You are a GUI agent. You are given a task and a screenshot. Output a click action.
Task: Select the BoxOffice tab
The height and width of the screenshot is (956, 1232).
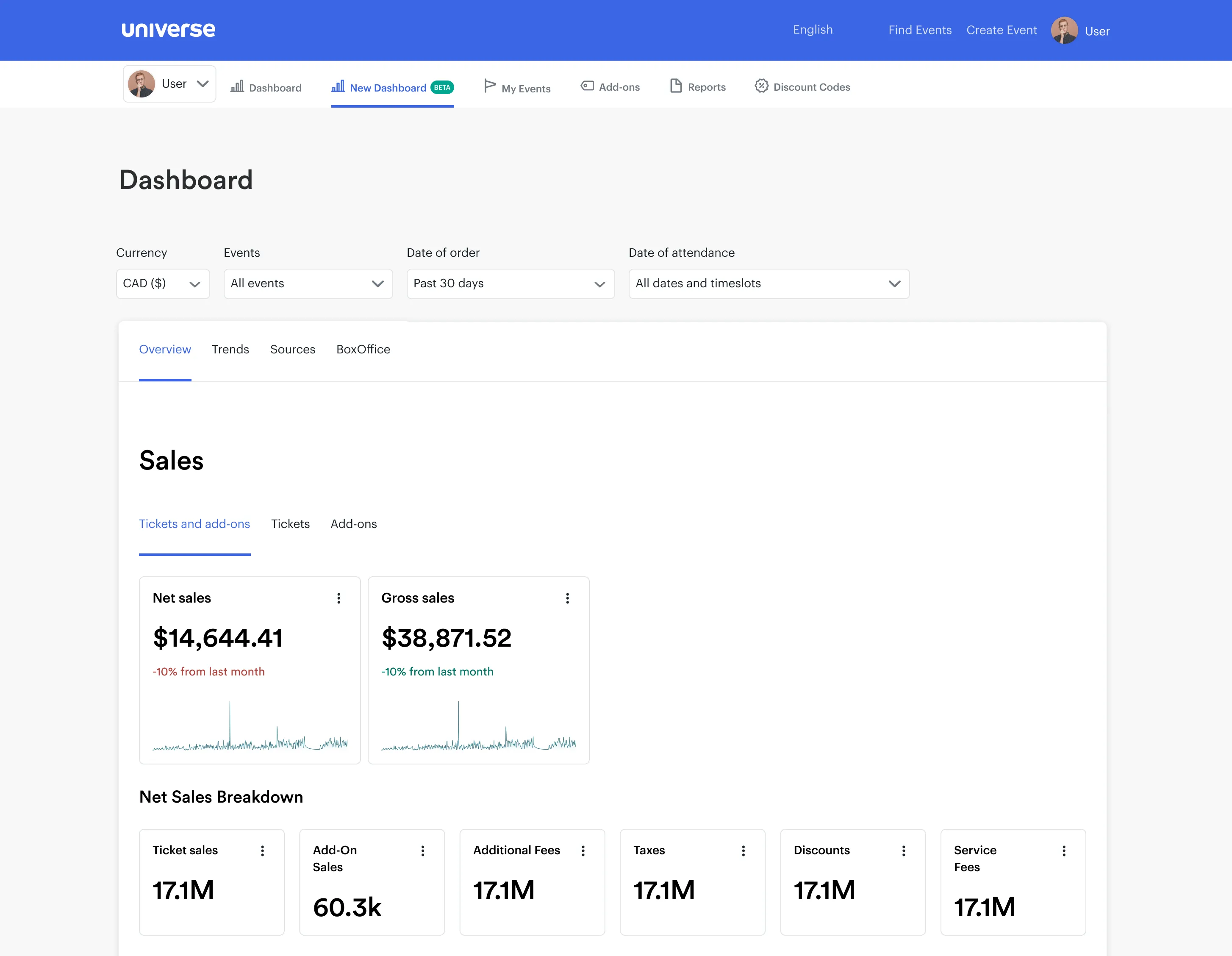coord(363,349)
